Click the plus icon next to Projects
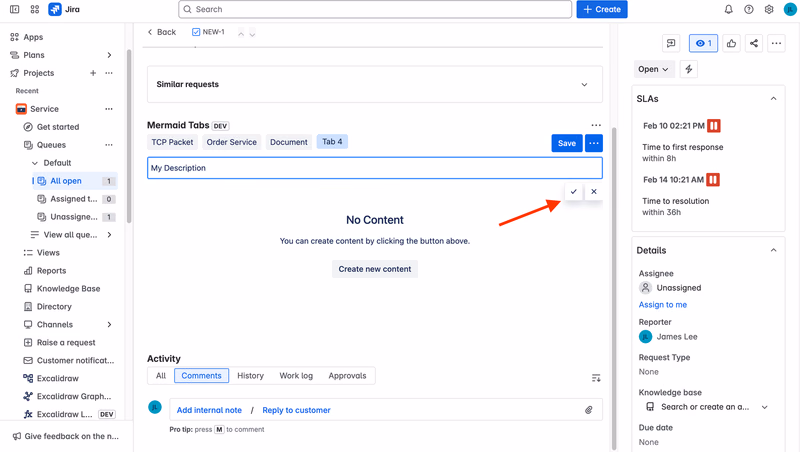This screenshot has height=452, width=800. pyautogui.click(x=93, y=73)
